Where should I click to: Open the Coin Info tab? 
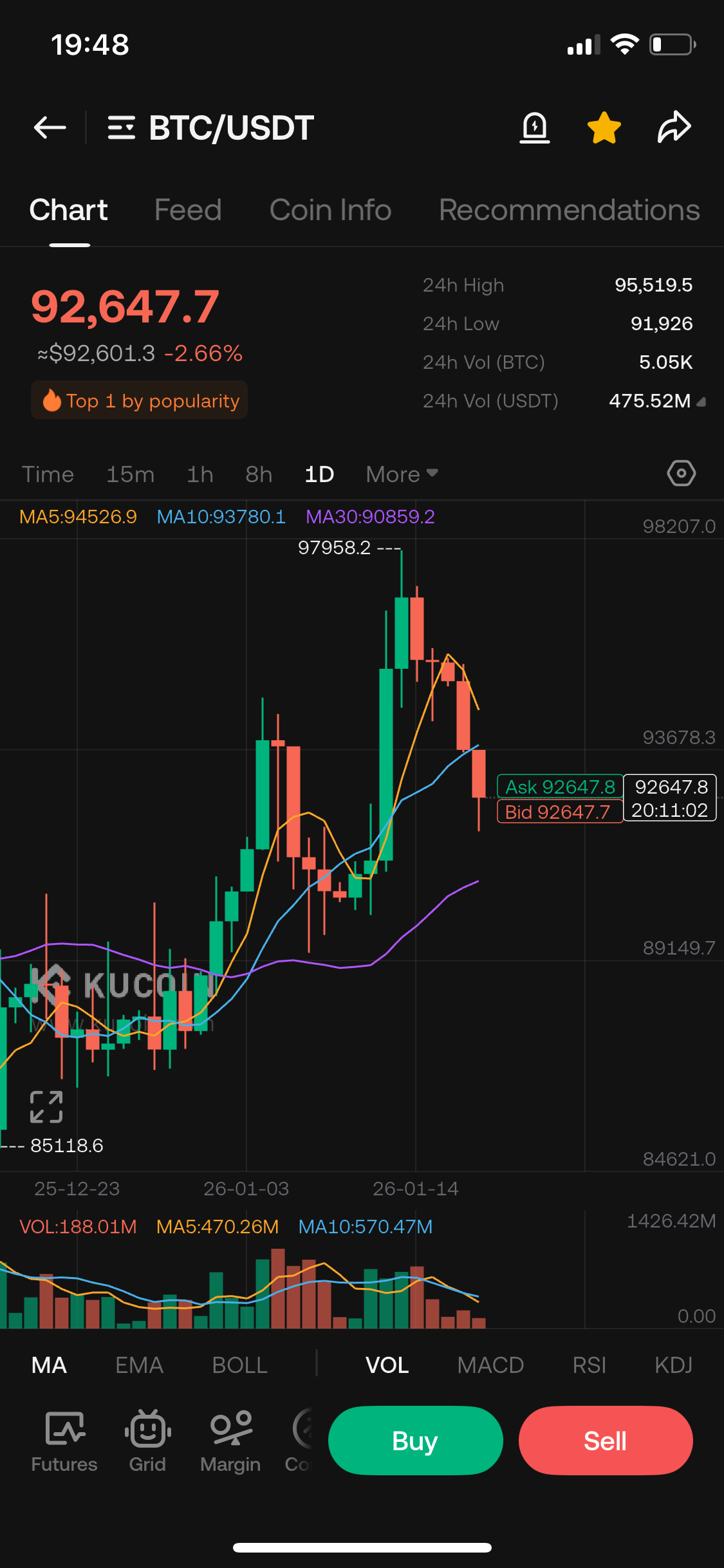[x=330, y=210]
